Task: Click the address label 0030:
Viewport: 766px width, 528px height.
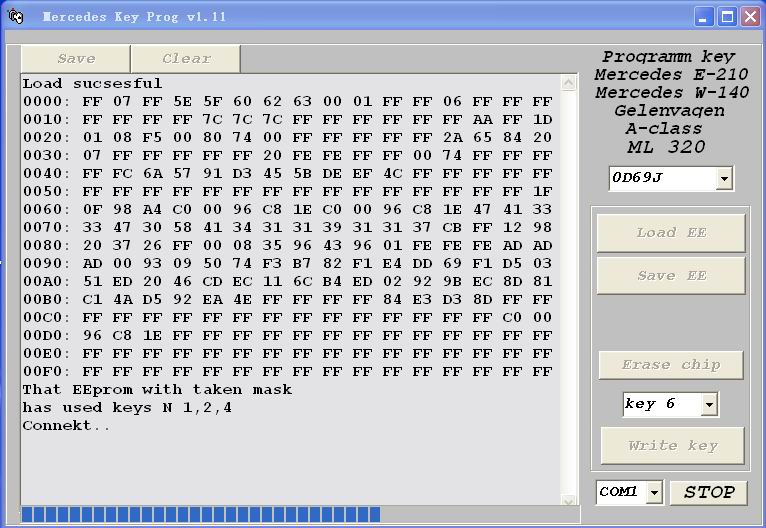Action: (46, 155)
